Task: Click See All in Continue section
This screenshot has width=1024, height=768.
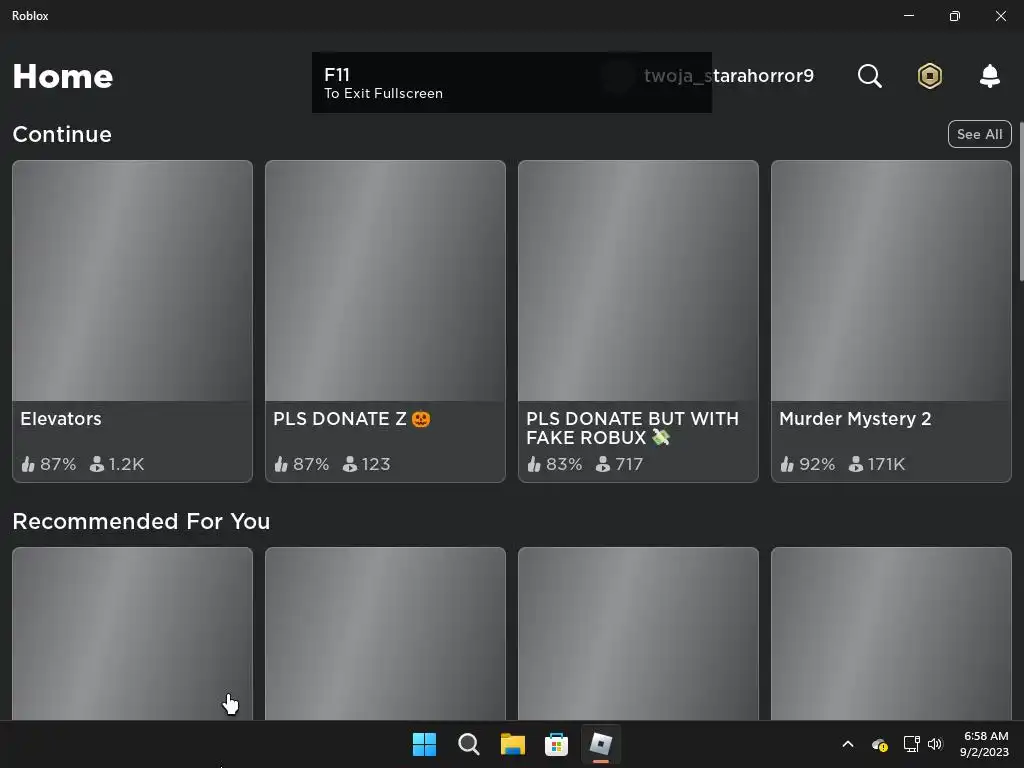Action: coord(979,134)
